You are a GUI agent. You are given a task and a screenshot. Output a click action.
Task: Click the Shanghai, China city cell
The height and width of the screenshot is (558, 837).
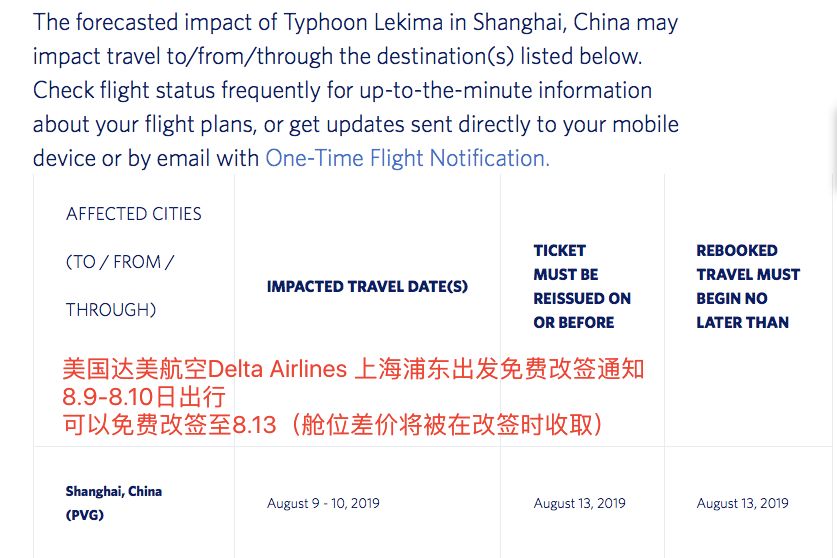click(x=114, y=491)
